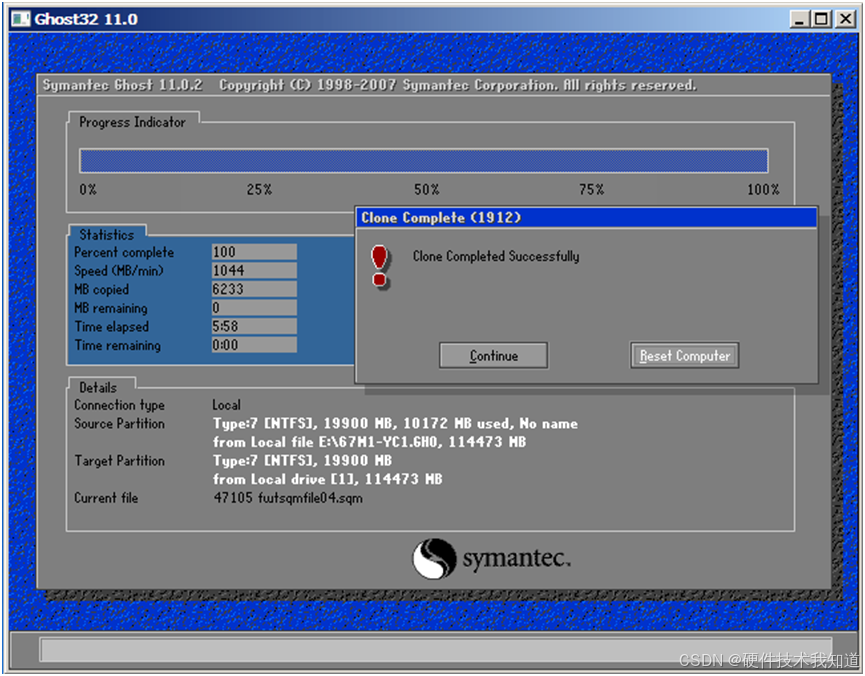Click the Statistics panel label
Viewport: 865px width, 676px height.
[106, 235]
